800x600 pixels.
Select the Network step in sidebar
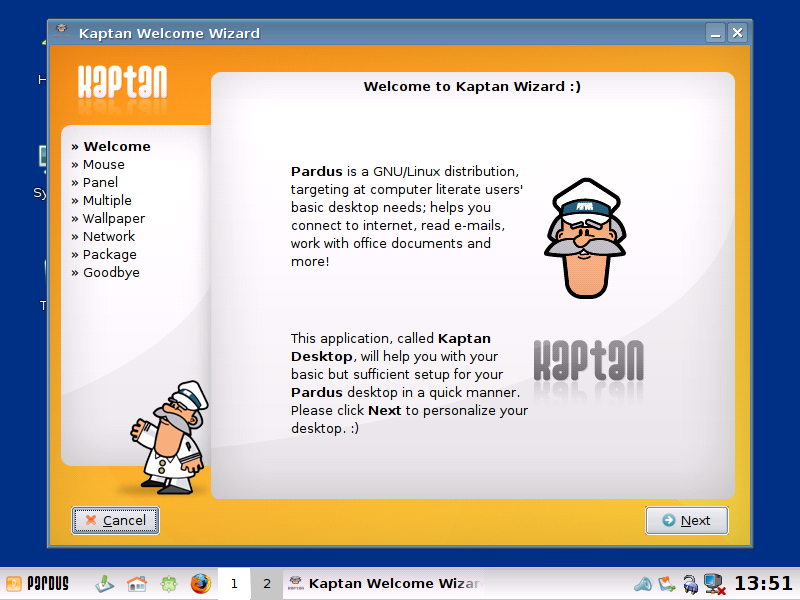(x=108, y=236)
